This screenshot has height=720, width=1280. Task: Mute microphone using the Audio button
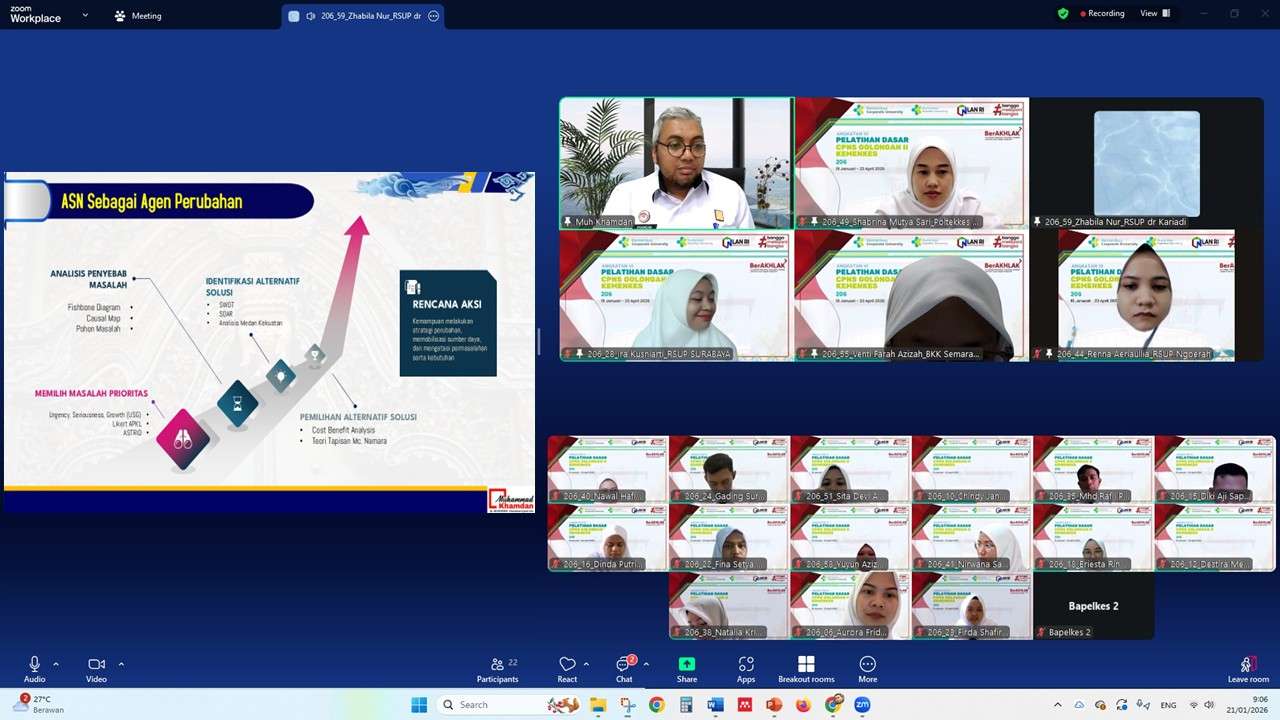point(34,667)
